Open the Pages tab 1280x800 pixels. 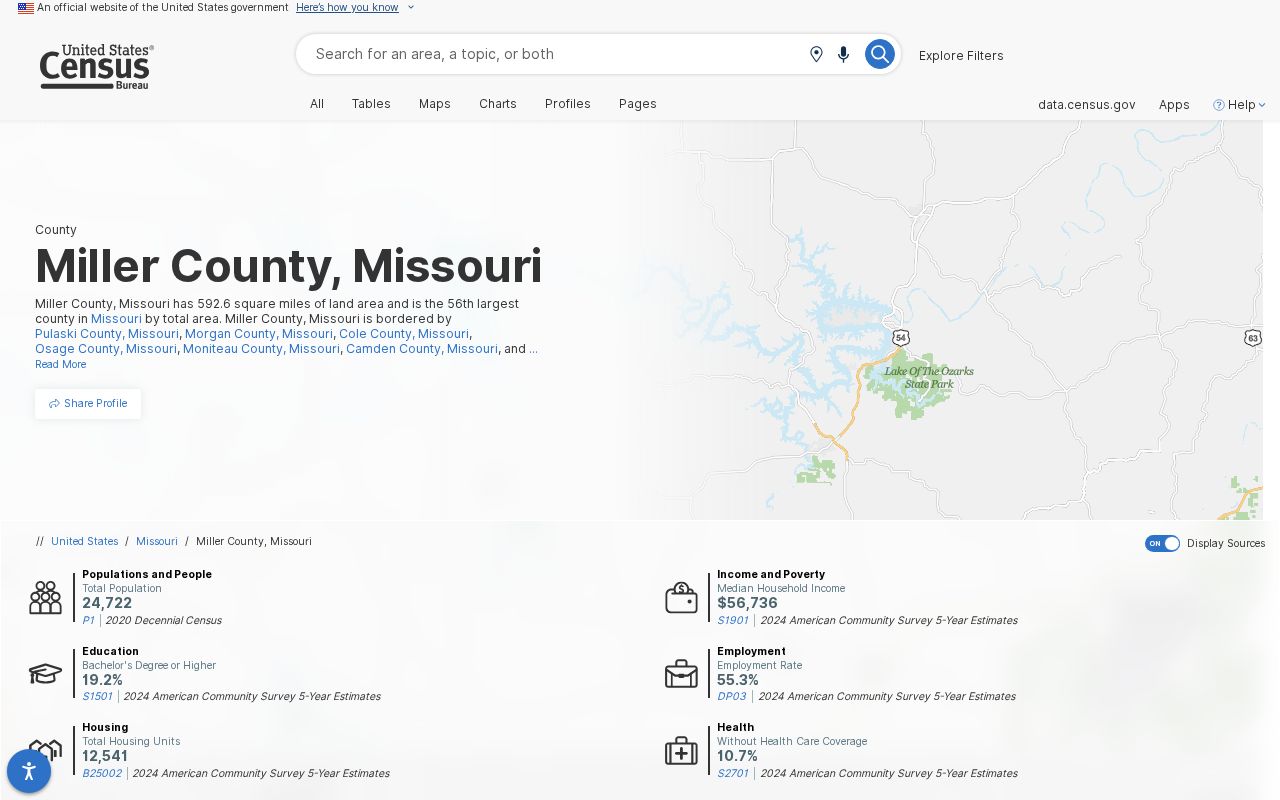pyautogui.click(x=638, y=104)
